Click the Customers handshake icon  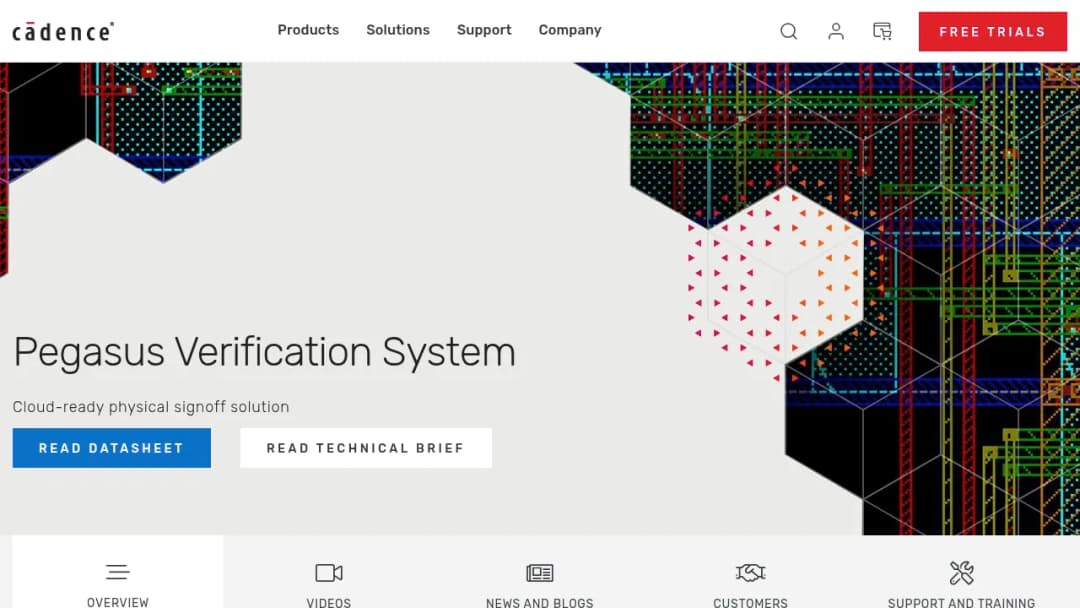pos(750,572)
